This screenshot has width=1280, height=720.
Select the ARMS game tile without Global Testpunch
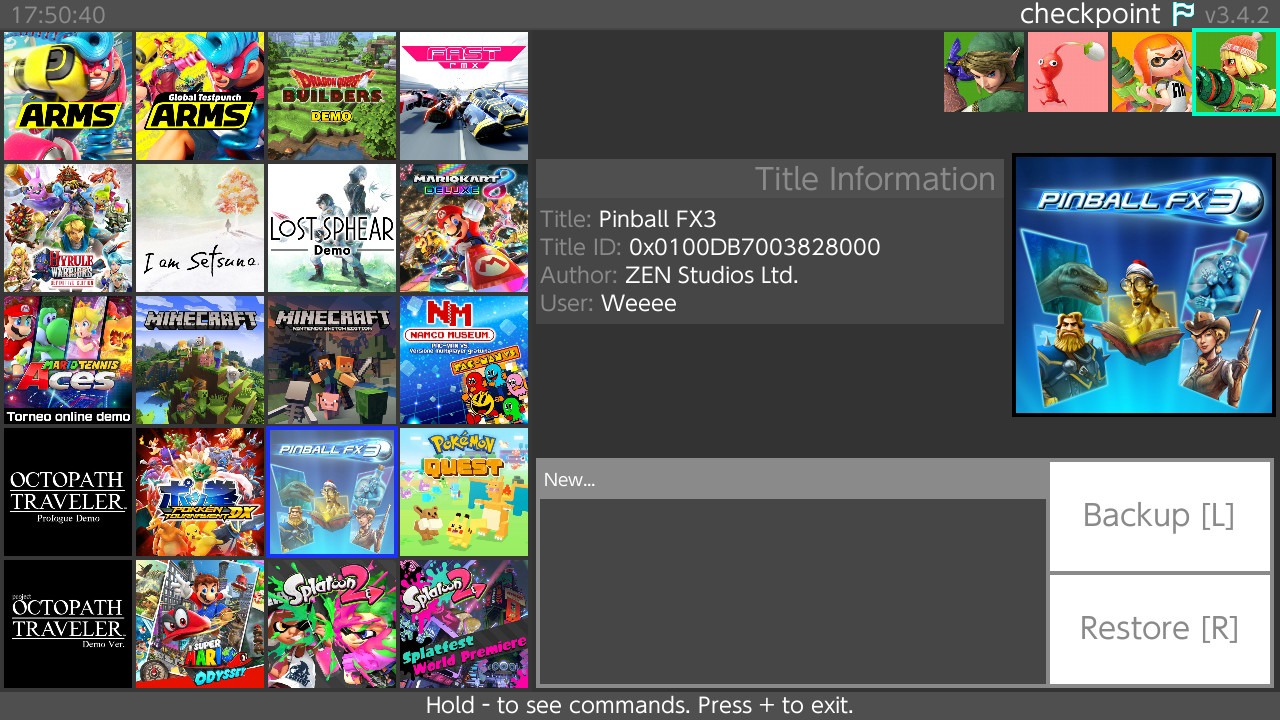[x=68, y=96]
